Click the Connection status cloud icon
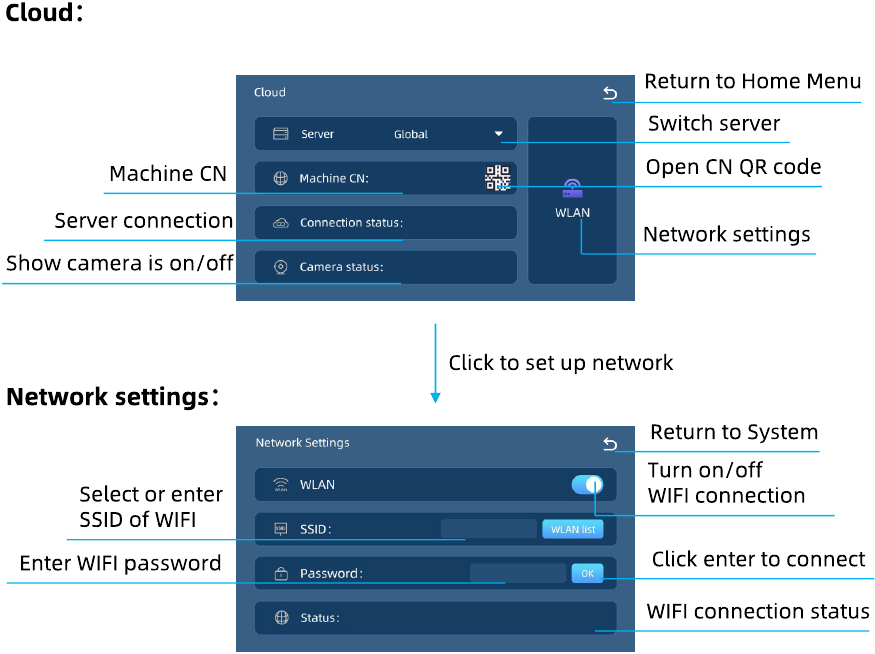 tap(281, 223)
